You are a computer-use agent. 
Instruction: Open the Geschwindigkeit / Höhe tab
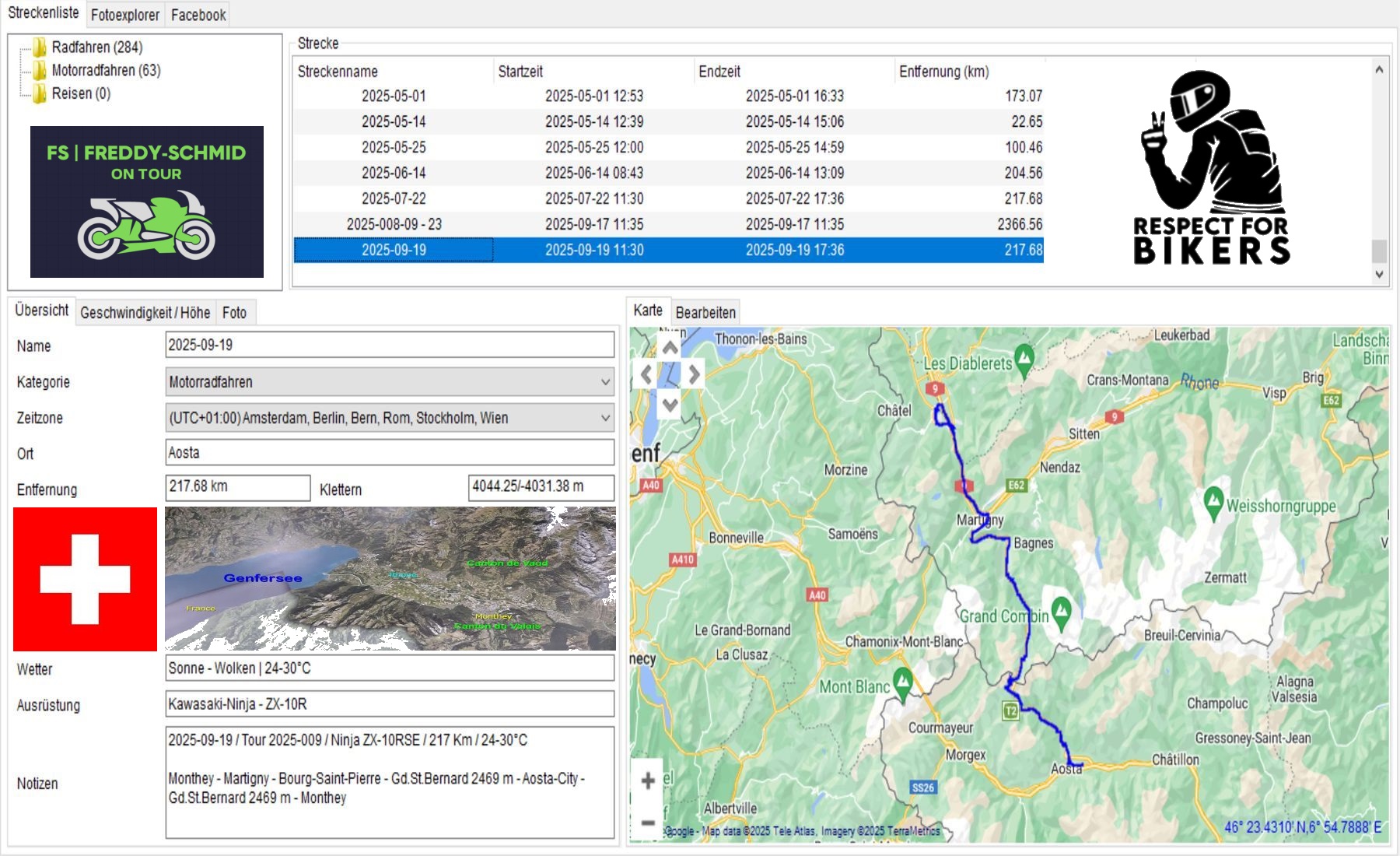point(145,313)
